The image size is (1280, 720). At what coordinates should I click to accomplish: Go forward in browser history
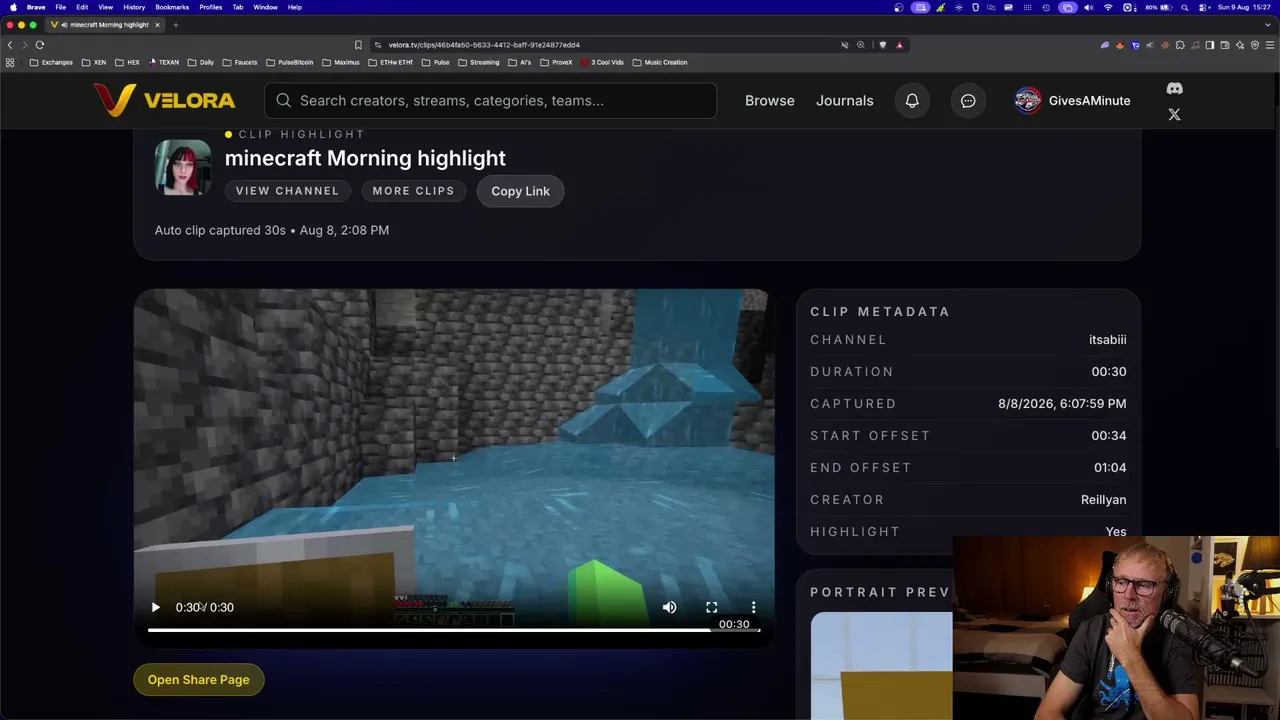24,45
